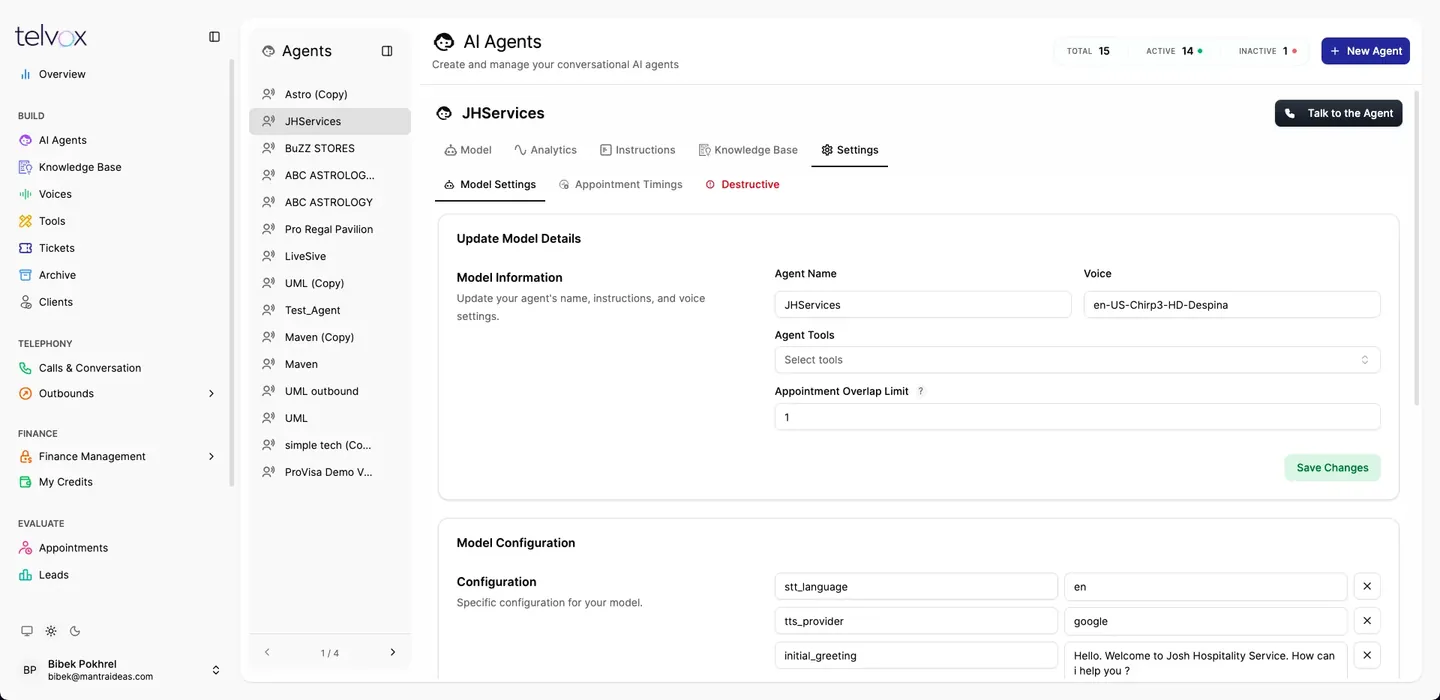
Task: Select ProVisa Demo agent
Action: [330, 472]
